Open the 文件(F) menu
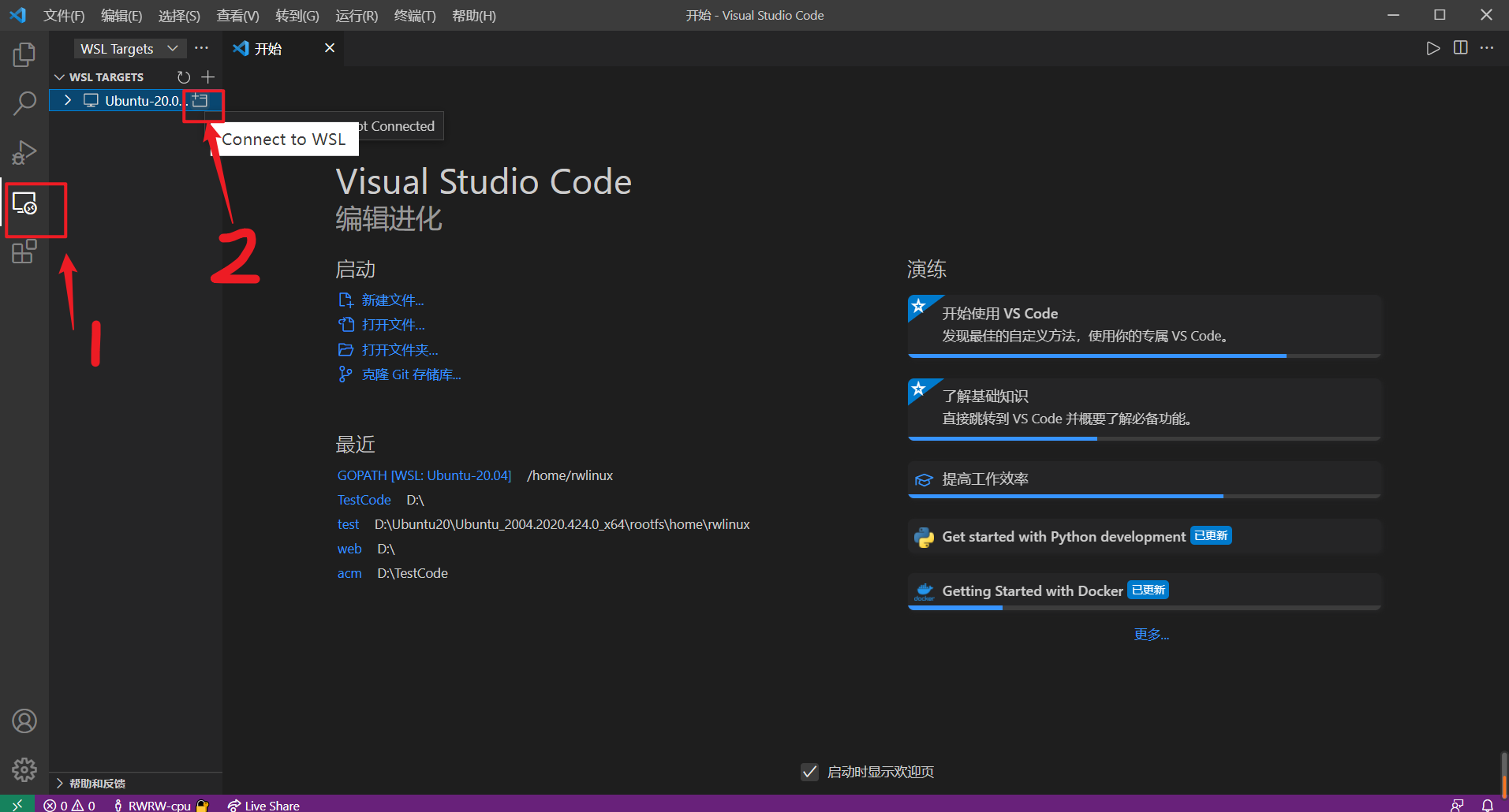1509x812 pixels. pos(64,16)
